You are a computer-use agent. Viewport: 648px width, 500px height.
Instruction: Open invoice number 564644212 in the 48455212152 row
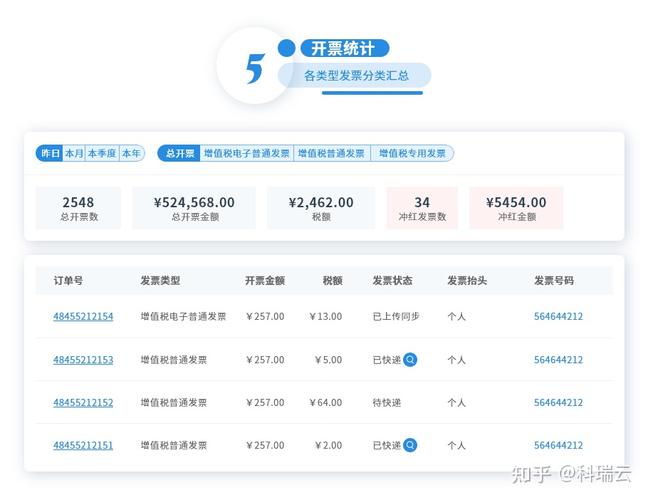558,402
